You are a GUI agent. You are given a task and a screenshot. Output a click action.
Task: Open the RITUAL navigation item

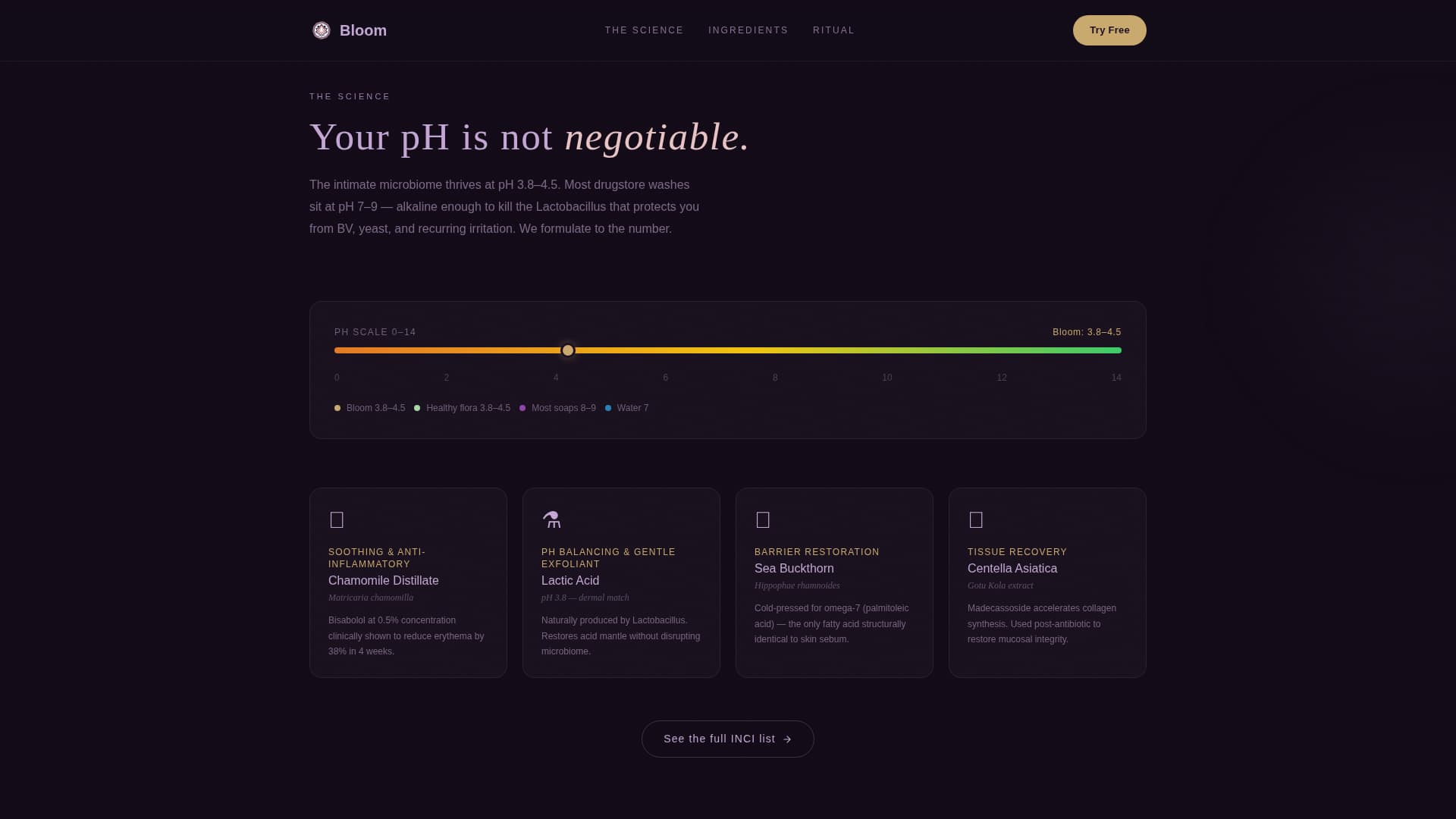[833, 30]
